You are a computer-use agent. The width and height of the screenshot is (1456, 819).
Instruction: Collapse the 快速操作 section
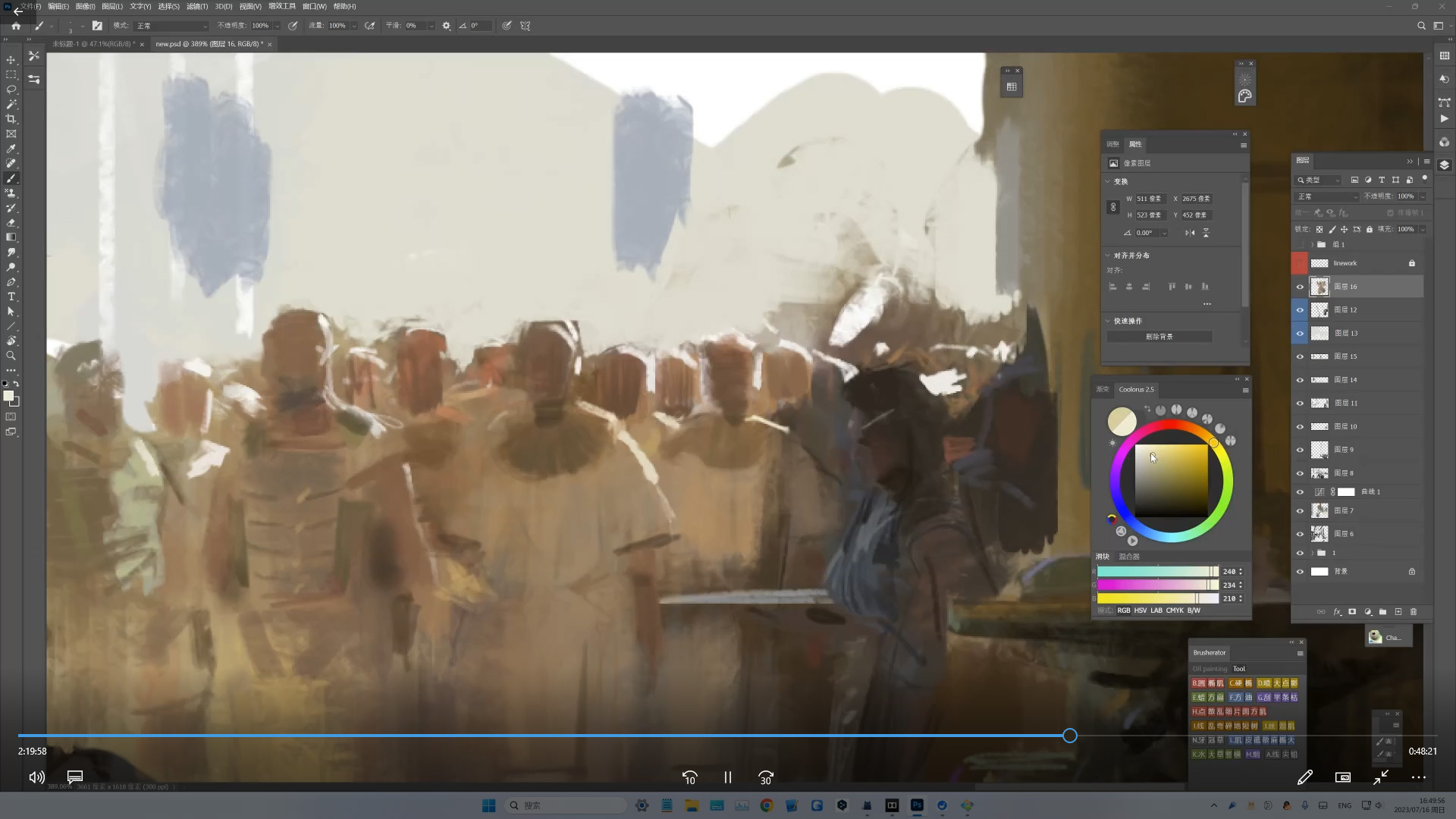[1108, 322]
